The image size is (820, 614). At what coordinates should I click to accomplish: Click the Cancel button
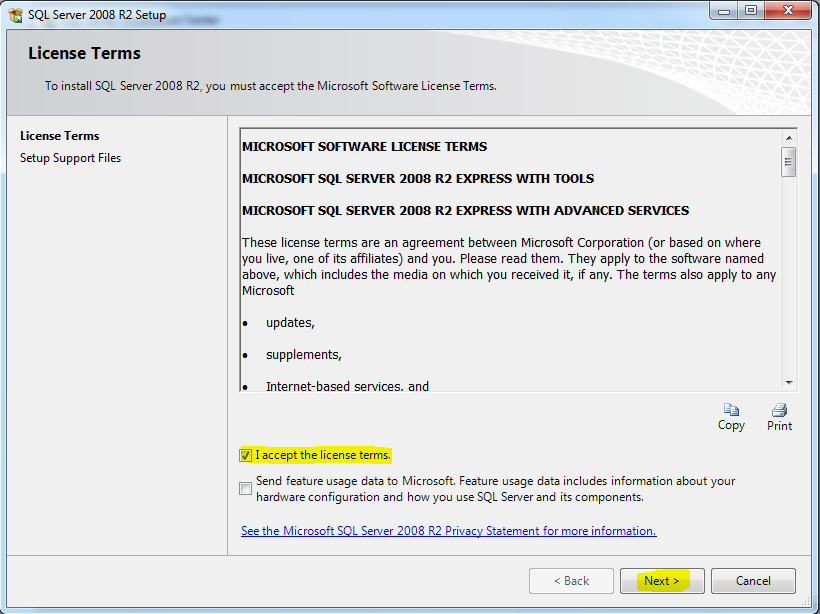[753, 581]
